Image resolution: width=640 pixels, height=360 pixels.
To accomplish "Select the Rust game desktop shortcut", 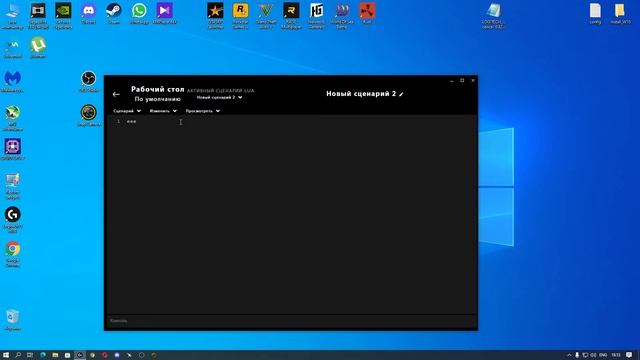I will (x=367, y=13).
